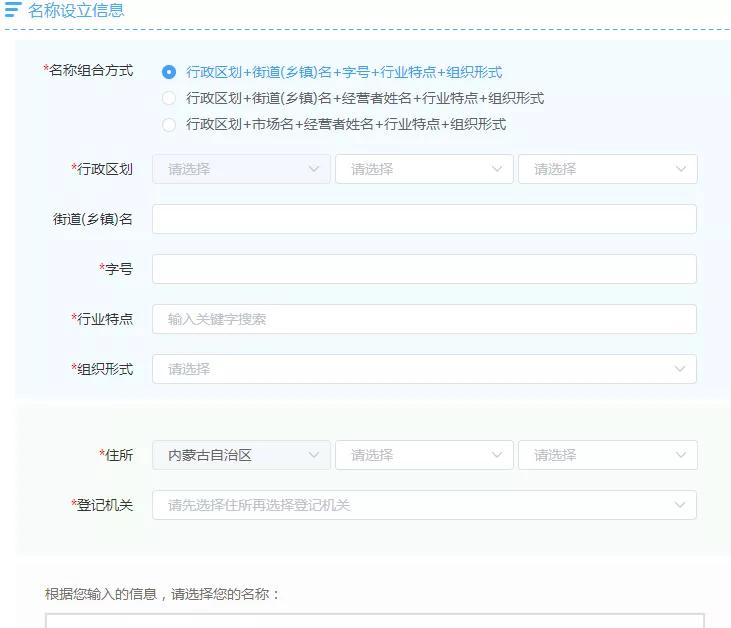Viewport: 731px width, 628px height.
Task: Select the 字号 name combination radio option
Action: coord(169,72)
